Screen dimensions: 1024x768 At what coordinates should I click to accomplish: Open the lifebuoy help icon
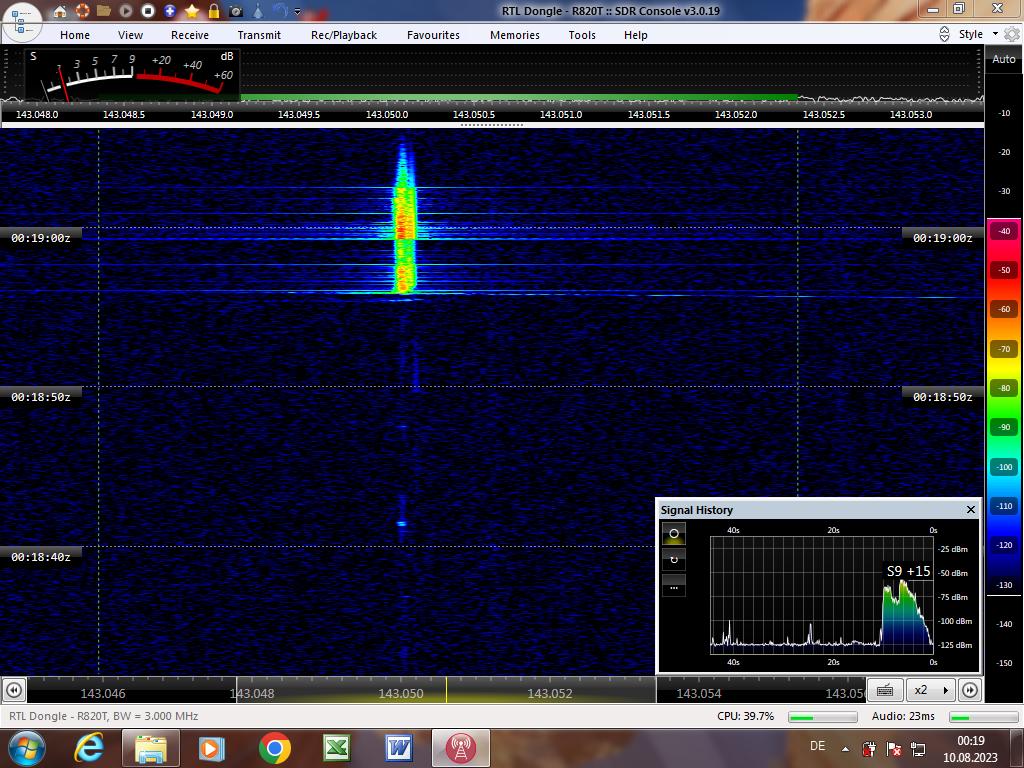pyautogui.click(x=82, y=10)
